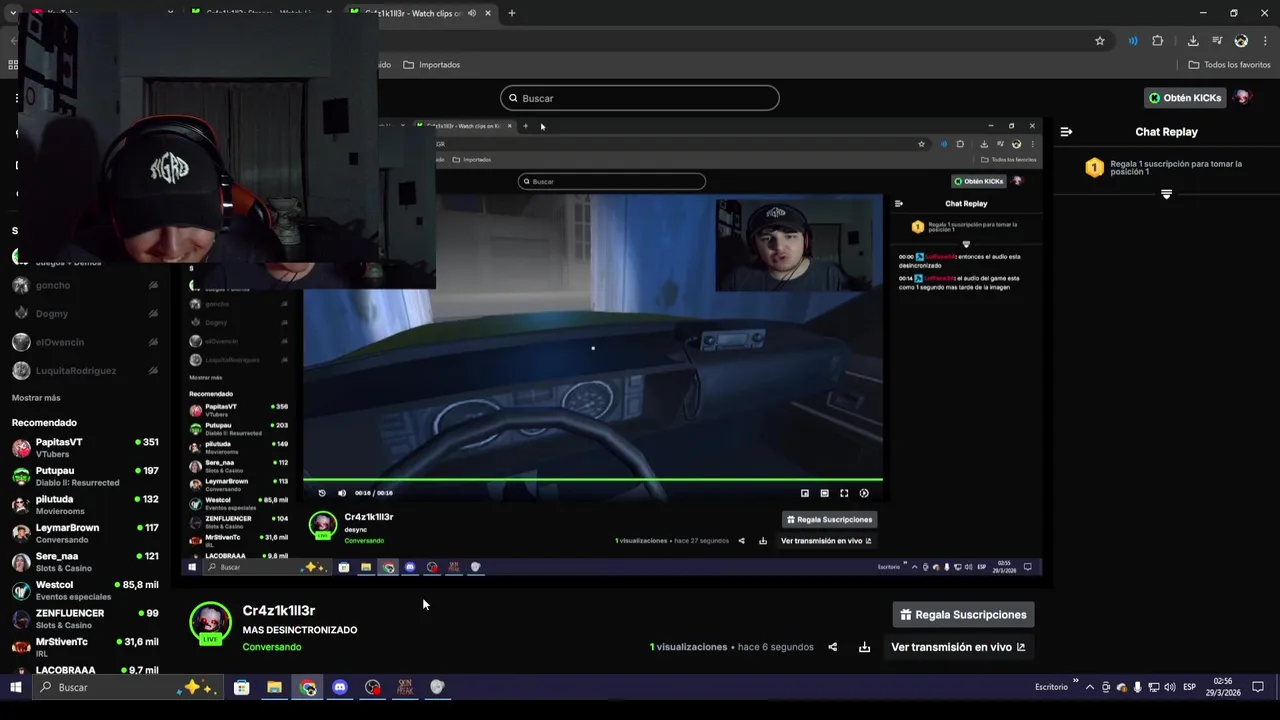Viewport: 1280px width, 720px height.
Task: Collapse the Chat Replay panel
Action: tap(1066, 132)
